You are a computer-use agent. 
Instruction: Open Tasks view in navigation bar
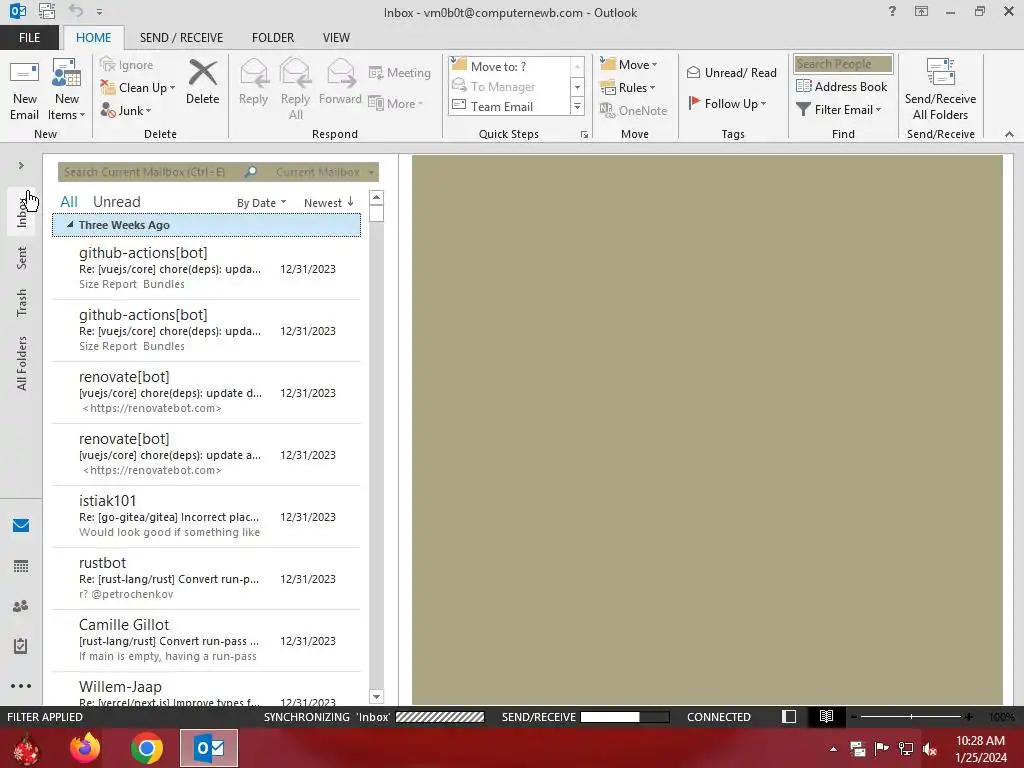pyautogui.click(x=21, y=646)
